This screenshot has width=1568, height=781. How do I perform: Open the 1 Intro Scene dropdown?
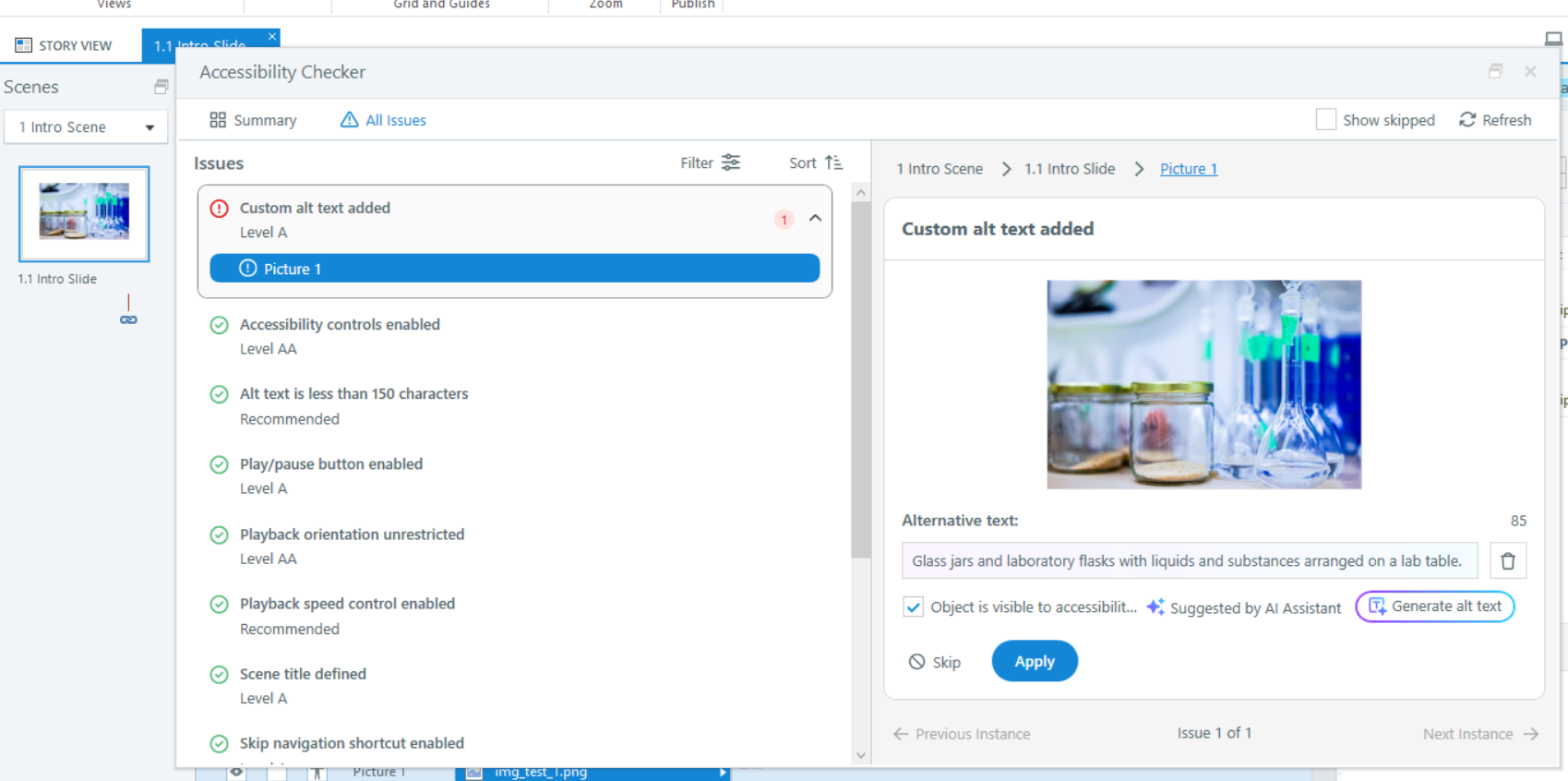[86, 126]
